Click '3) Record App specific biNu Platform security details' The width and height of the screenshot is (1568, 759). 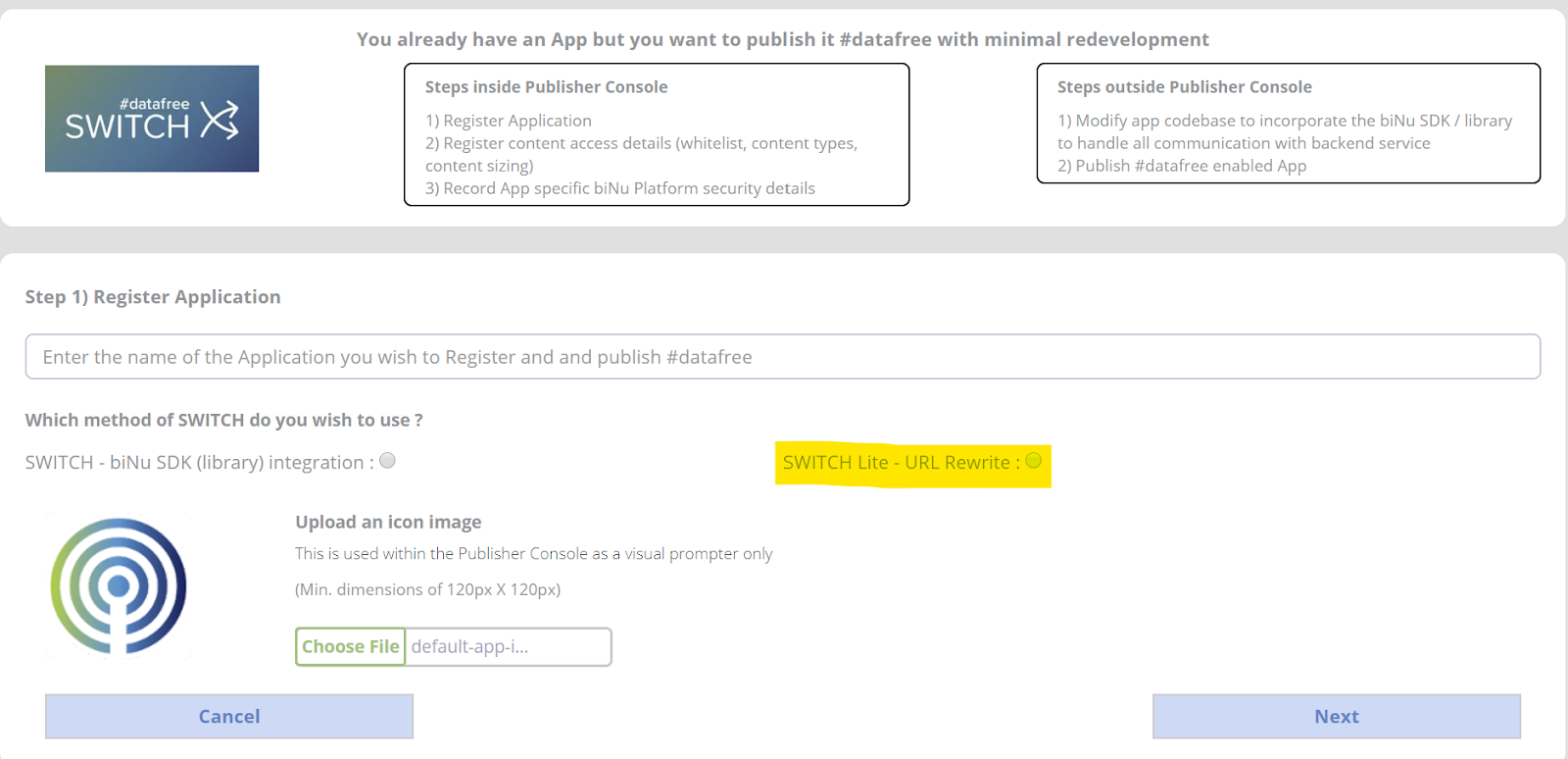coord(620,188)
